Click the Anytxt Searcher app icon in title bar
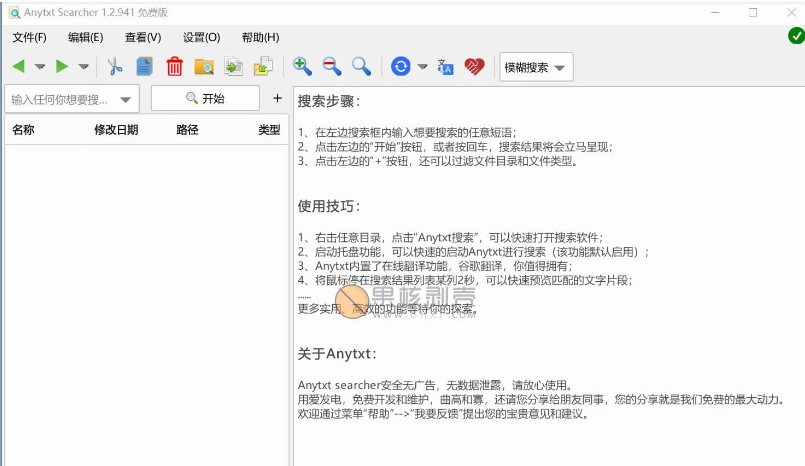 pyautogui.click(x=15, y=13)
